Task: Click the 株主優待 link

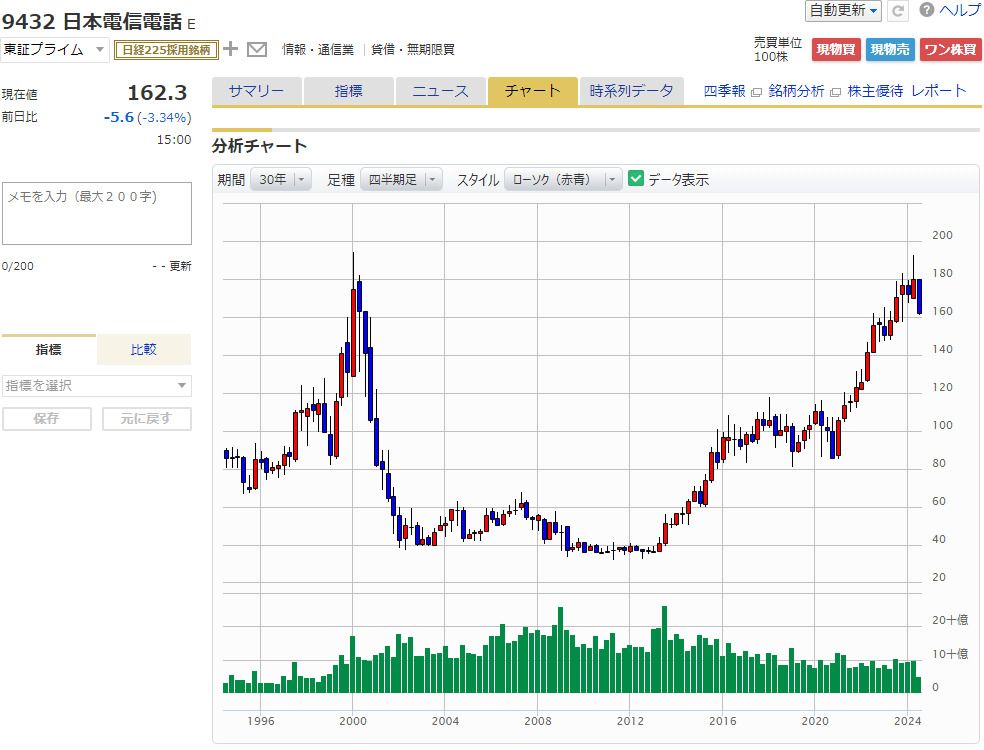Action: (875, 91)
